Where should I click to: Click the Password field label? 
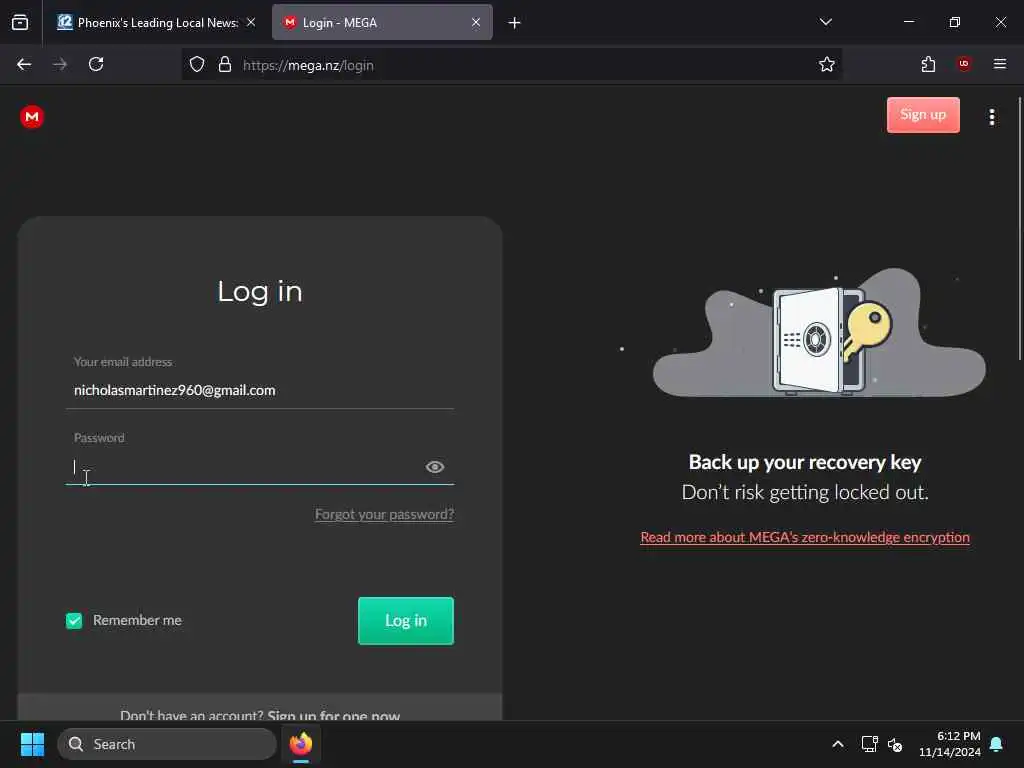click(99, 438)
